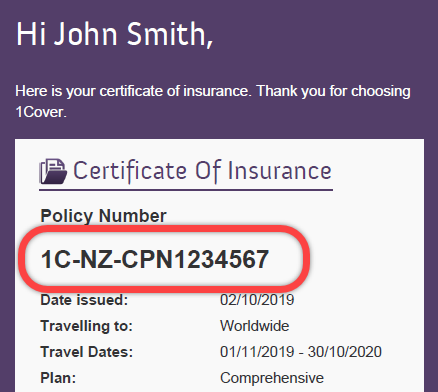
Task: Click the underline beneath certificate heading
Action: pyautogui.click(x=186, y=190)
